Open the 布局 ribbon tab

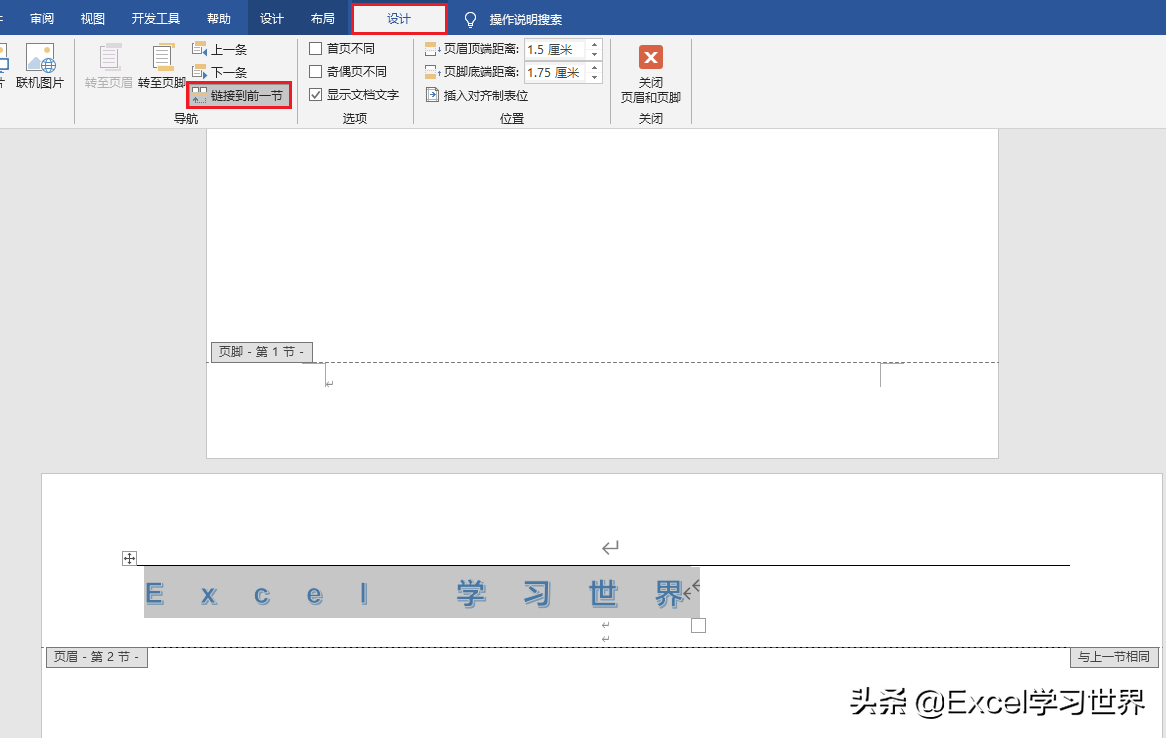tap(323, 19)
